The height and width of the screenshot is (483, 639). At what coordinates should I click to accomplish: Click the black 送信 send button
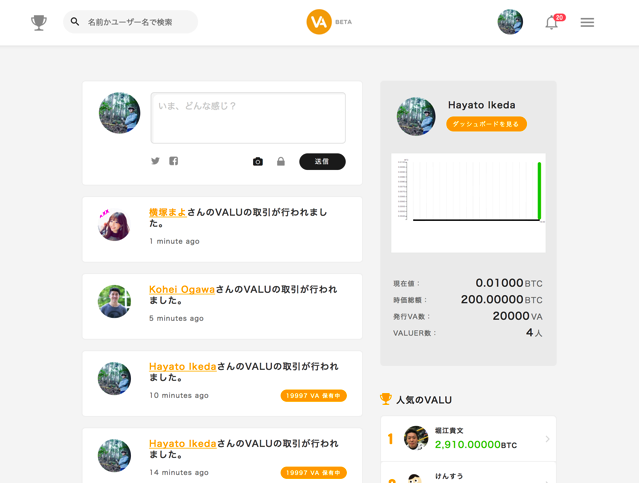click(x=322, y=161)
